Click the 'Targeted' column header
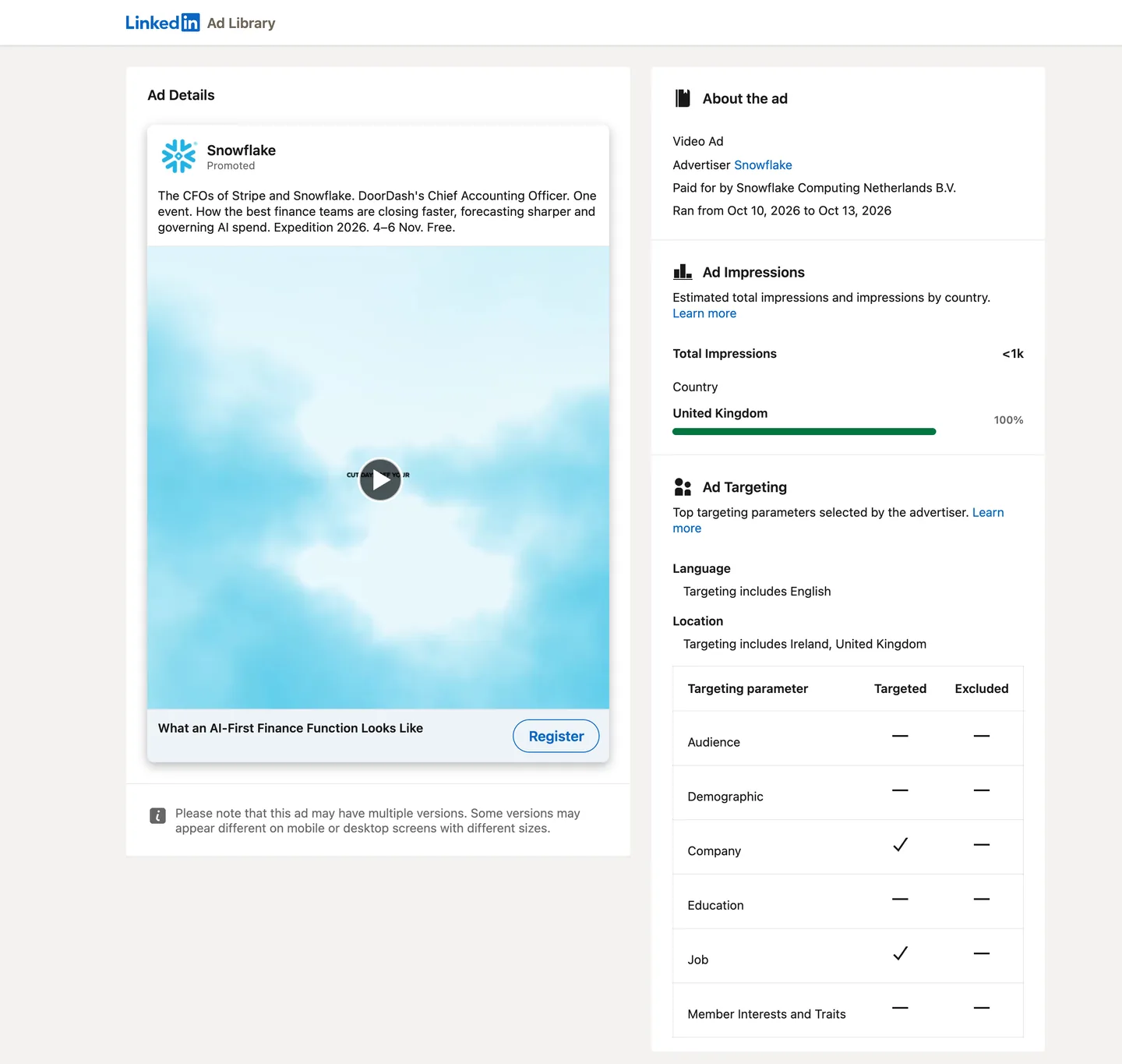 900,689
